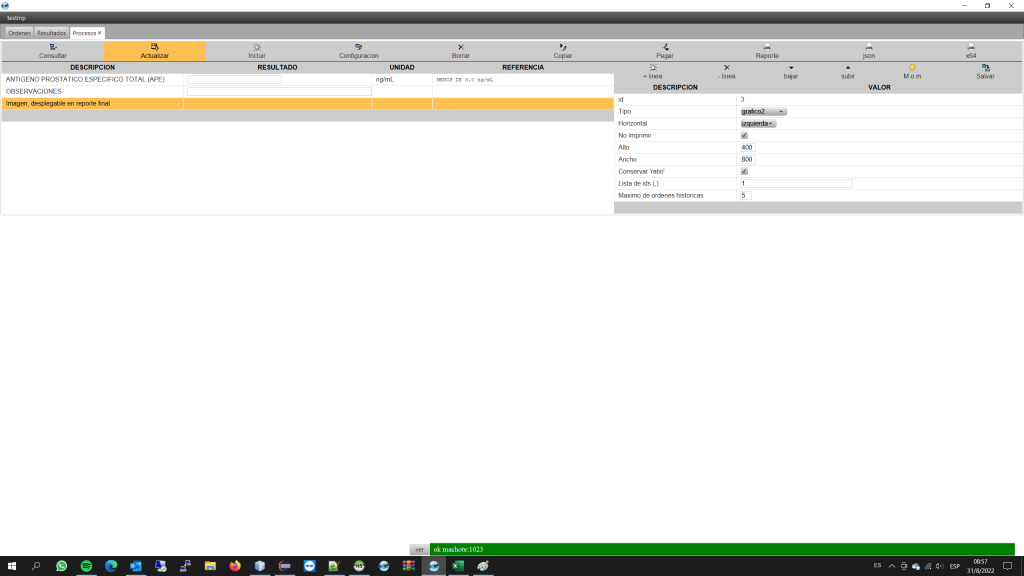The image size is (1024, 576).
Task: Open File Explorer from the taskbar
Action: pos(210,566)
